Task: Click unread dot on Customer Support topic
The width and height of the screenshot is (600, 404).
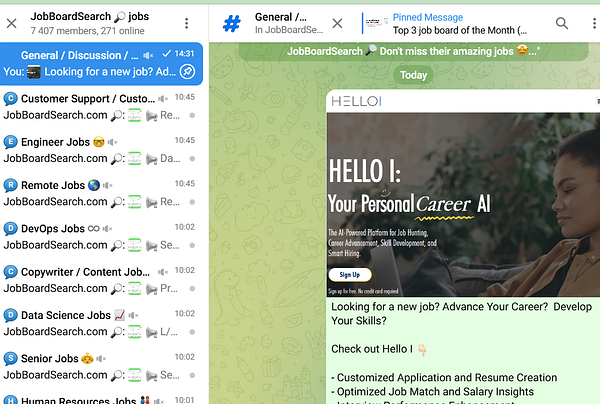Action: pyautogui.click(x=192, y=115)
